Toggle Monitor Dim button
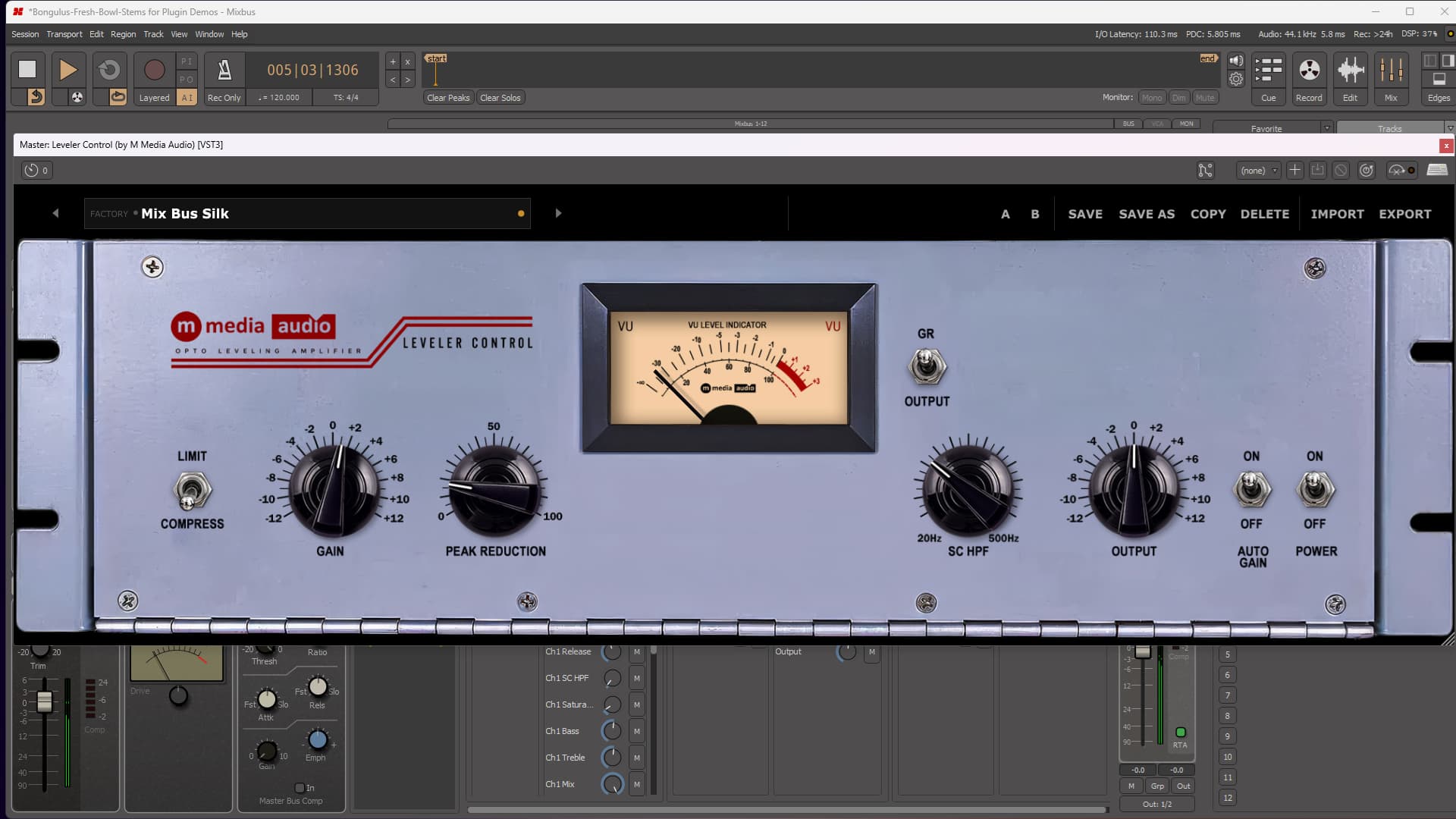1456x819 pixels. point(1178,98)
